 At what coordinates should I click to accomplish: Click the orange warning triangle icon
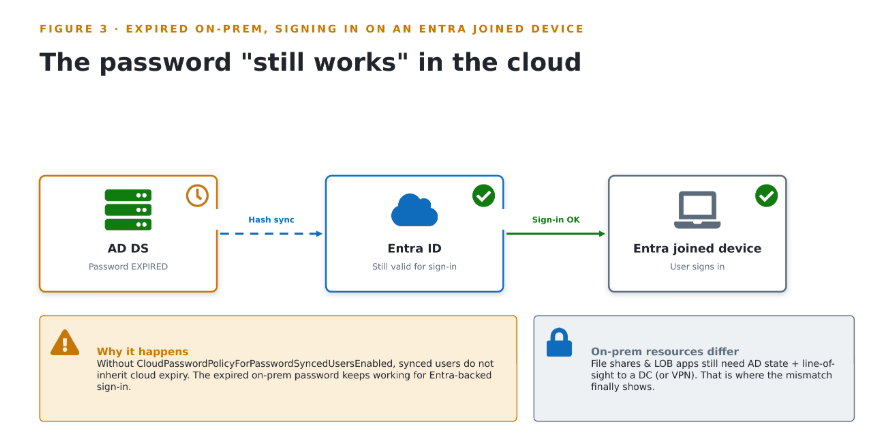(65, 342)
